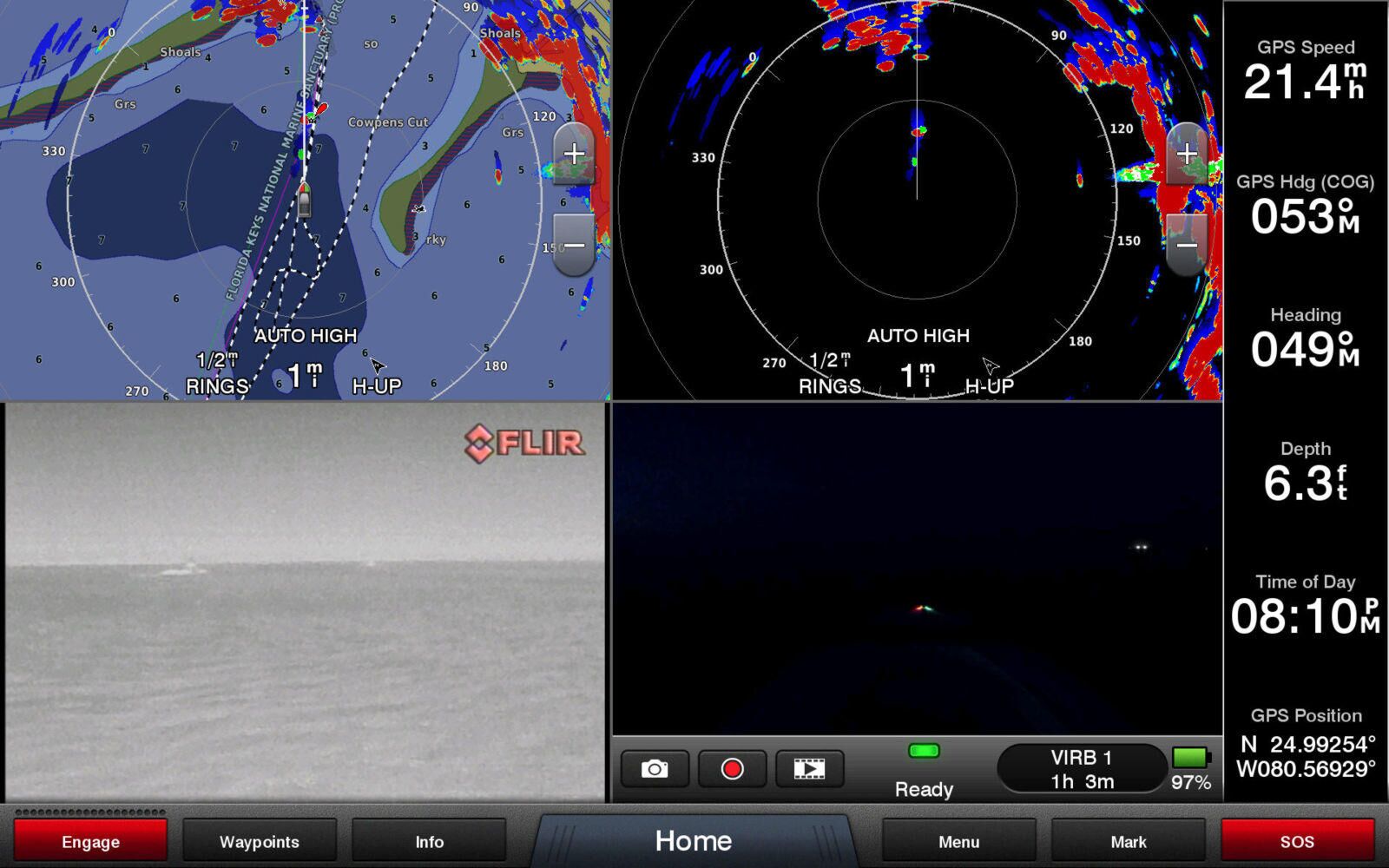Zoom in on the navigation chart

point(573,155)
